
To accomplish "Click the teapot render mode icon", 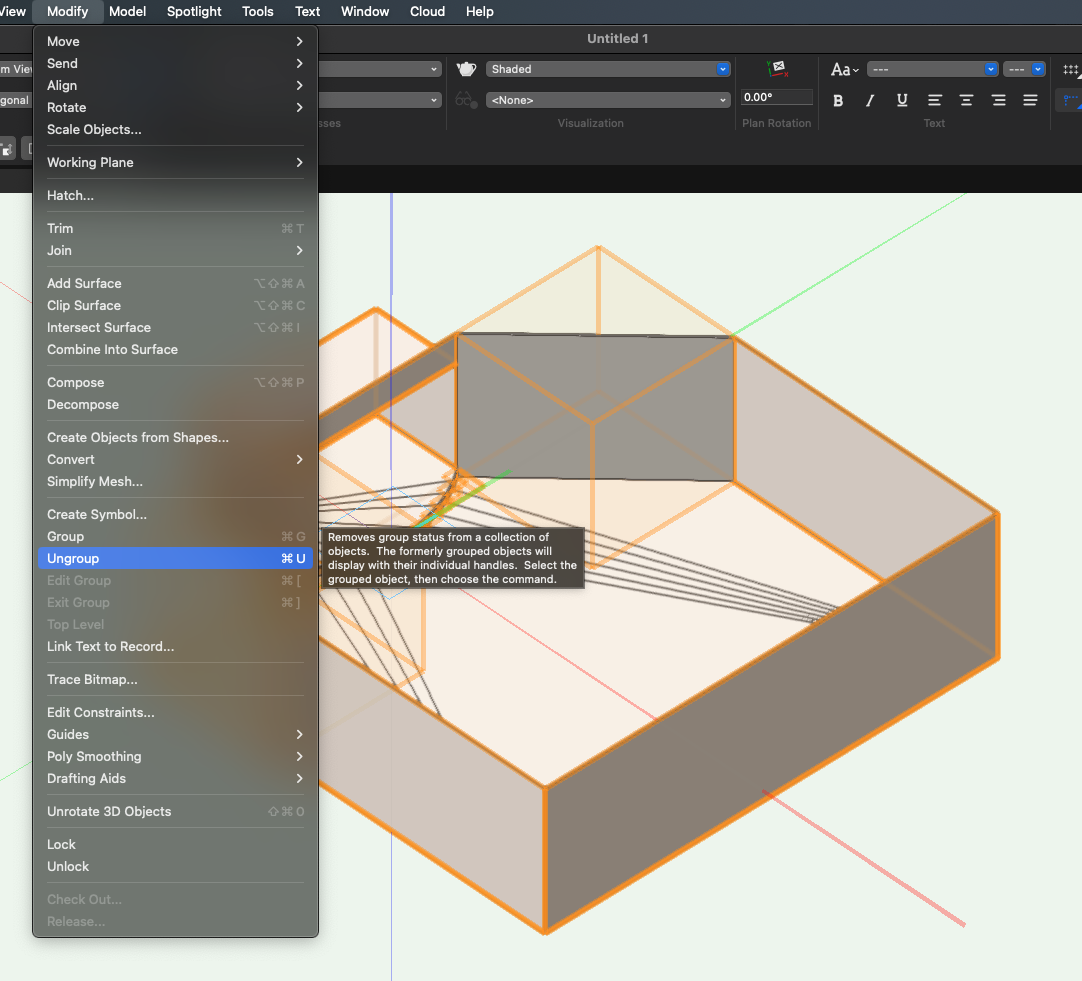I will click(466, 69).
